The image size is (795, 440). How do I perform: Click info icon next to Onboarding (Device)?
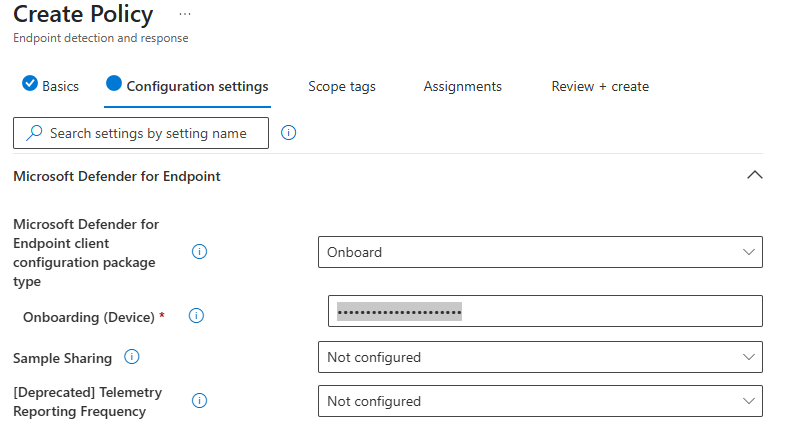click(x=196, y=316)
